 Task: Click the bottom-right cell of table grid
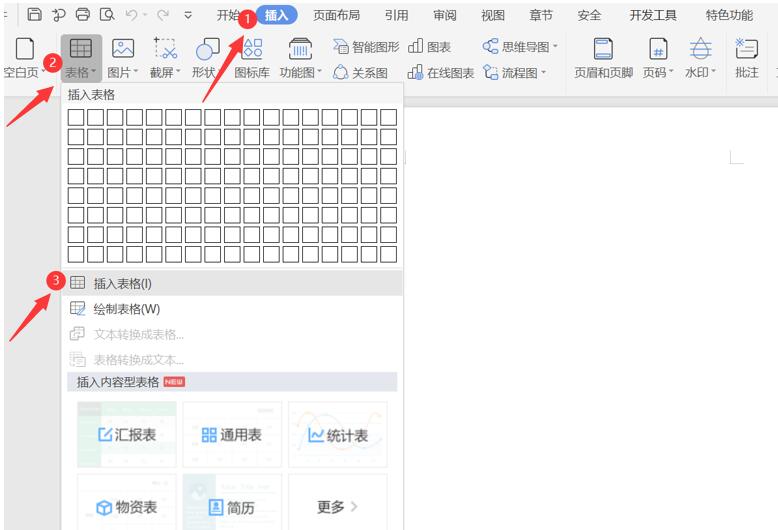click(389, 254)
